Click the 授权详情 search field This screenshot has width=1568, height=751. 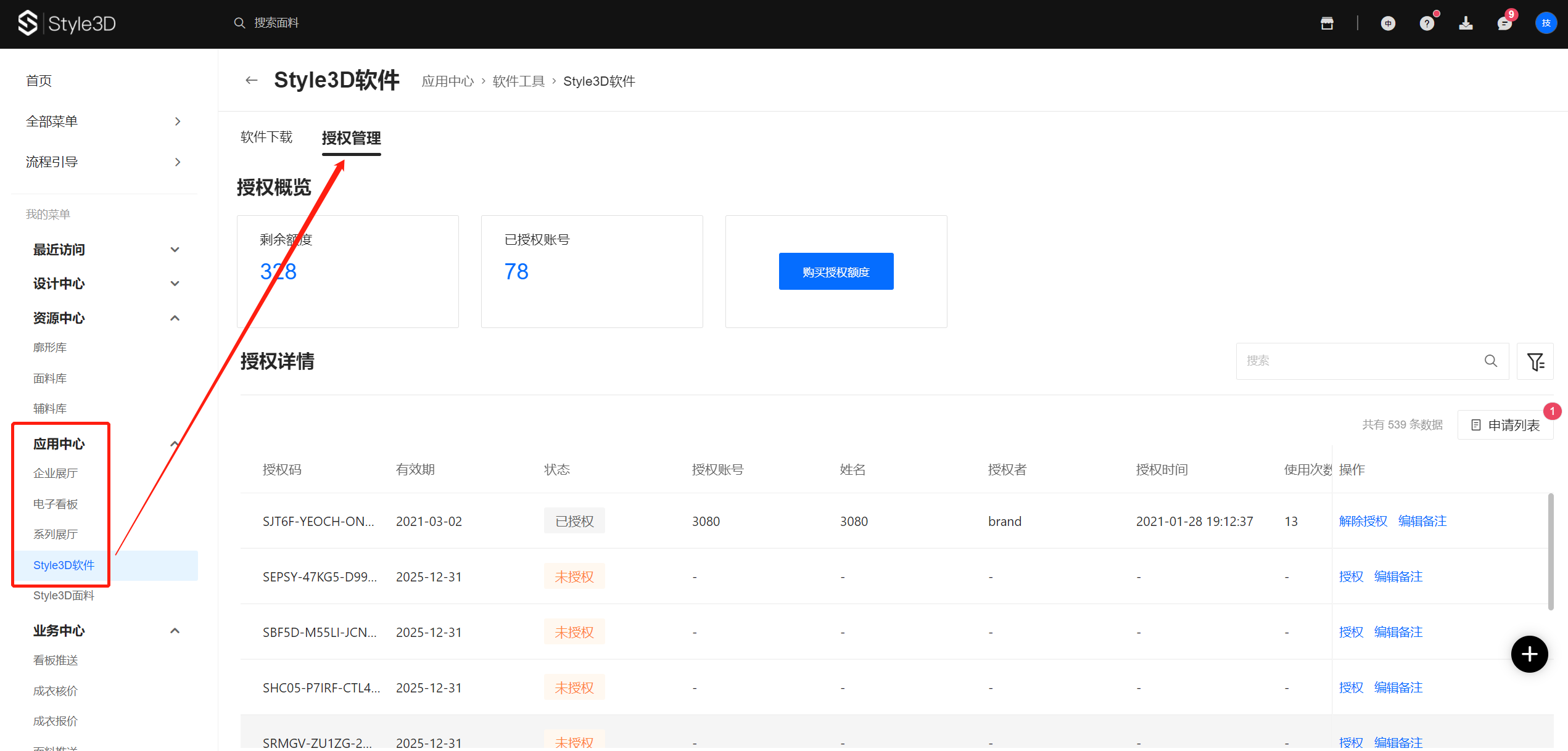tap(1357, 361)
